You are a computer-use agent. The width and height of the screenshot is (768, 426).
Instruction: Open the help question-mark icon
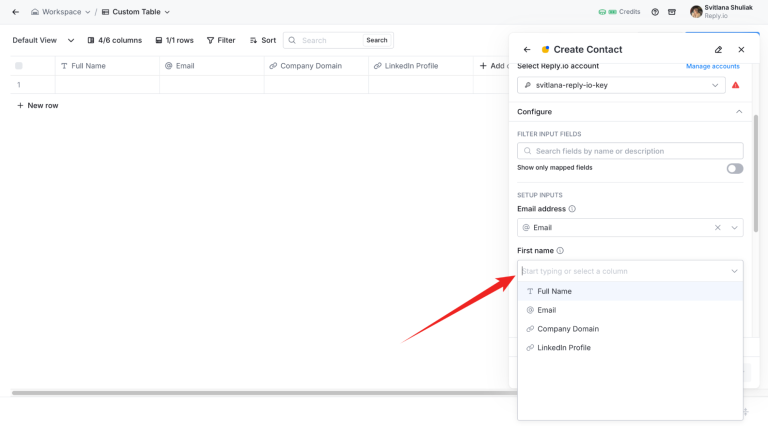[x=655, y=12]
